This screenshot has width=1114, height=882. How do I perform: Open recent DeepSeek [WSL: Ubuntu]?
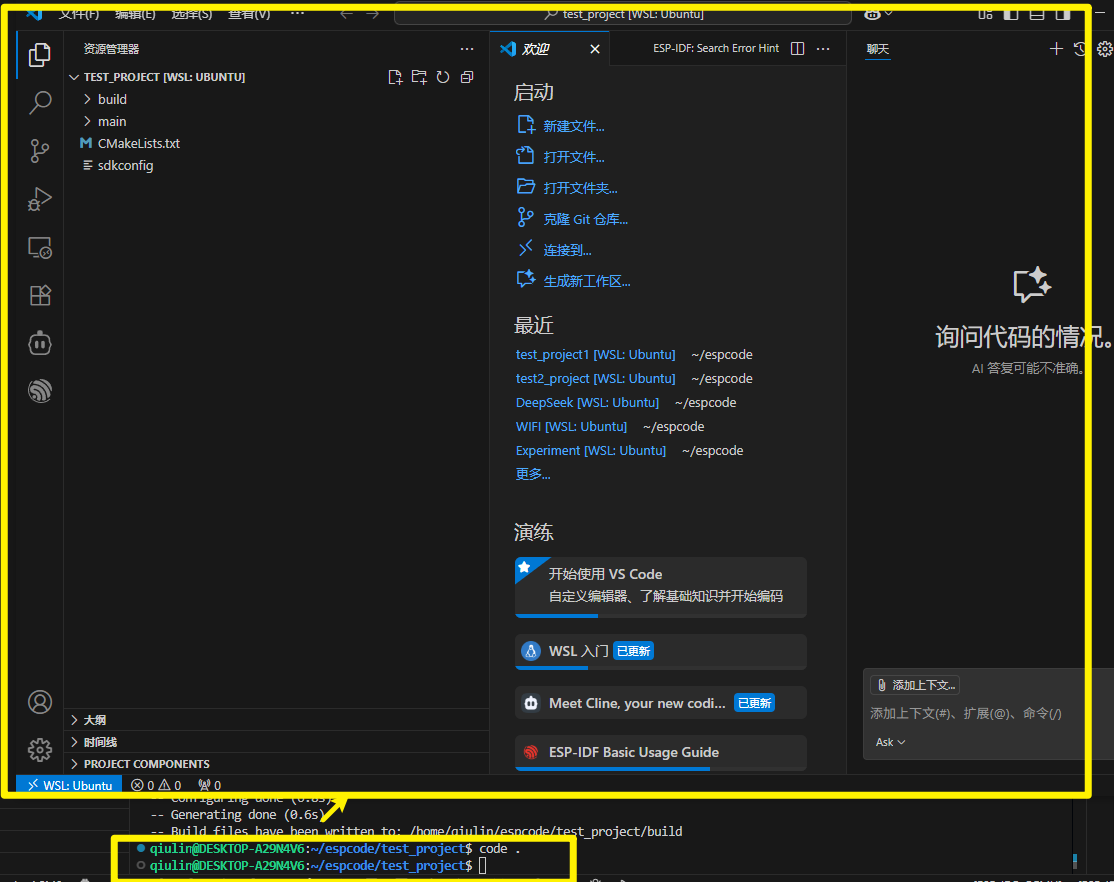pos(587,403)
